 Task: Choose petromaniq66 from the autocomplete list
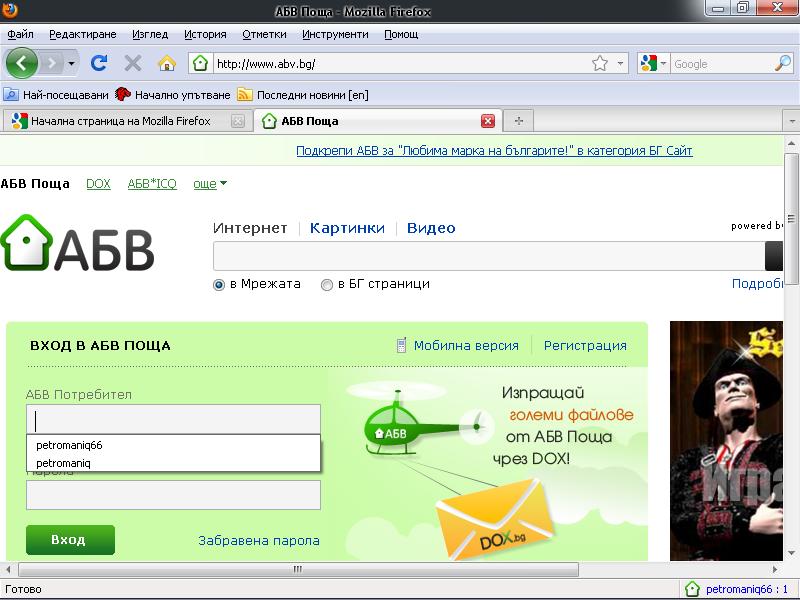pyautogui.click(x=69, y=445)
